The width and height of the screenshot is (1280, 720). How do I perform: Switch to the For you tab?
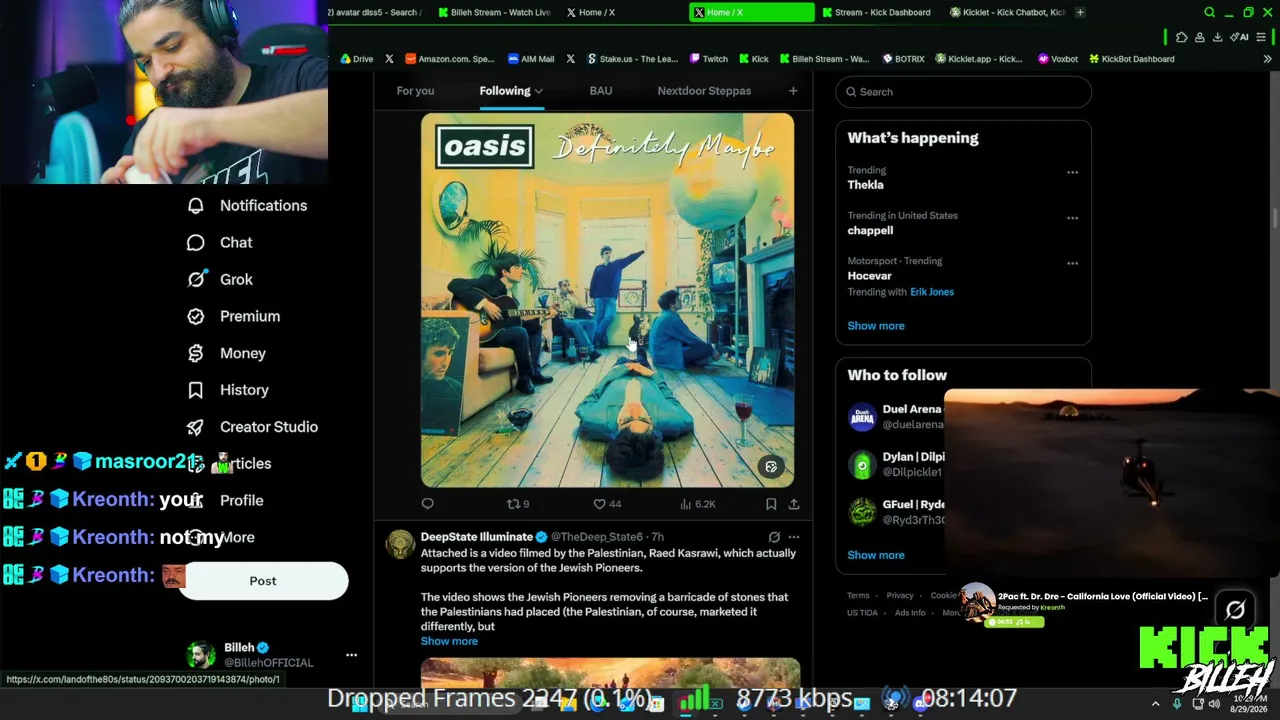(415, 91)
